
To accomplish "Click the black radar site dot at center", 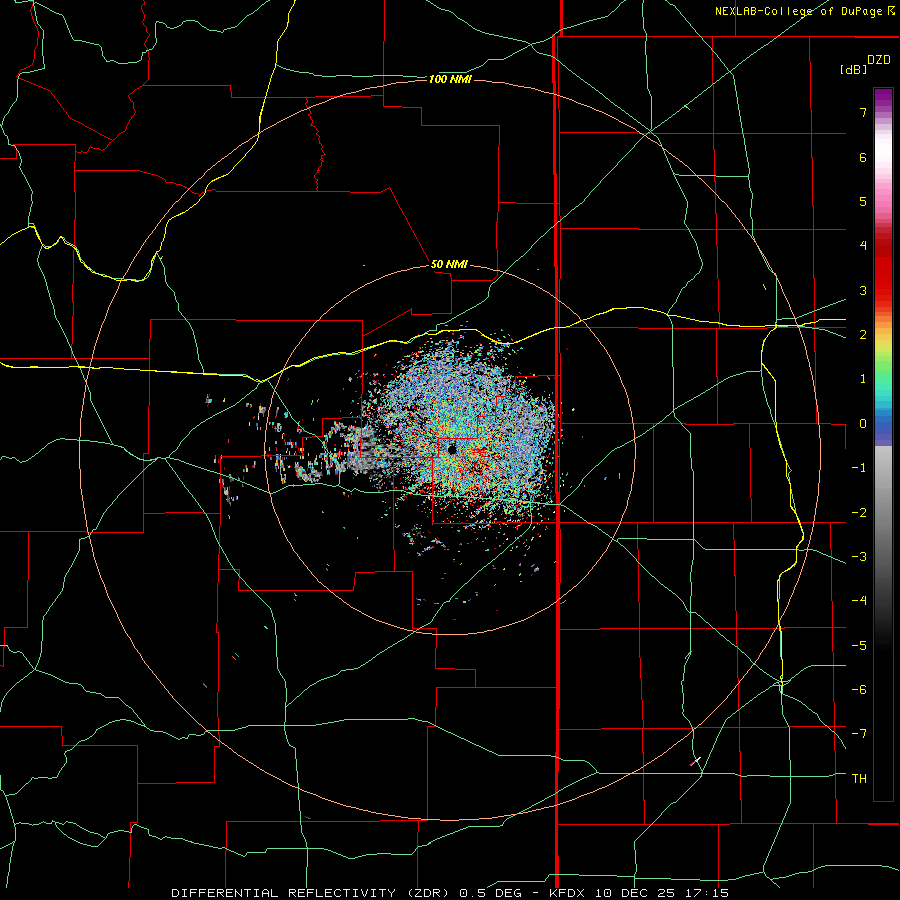I will coord(452,449).
